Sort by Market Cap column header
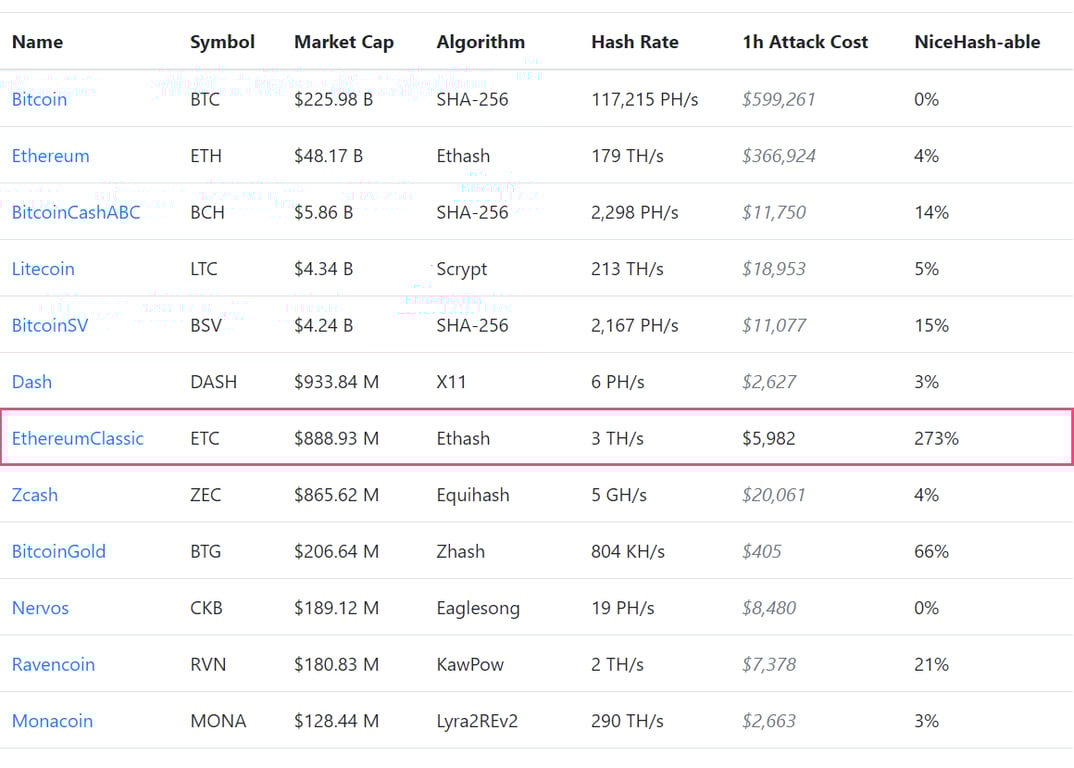This screenshot has width=1074, height=768. point(344,42)
